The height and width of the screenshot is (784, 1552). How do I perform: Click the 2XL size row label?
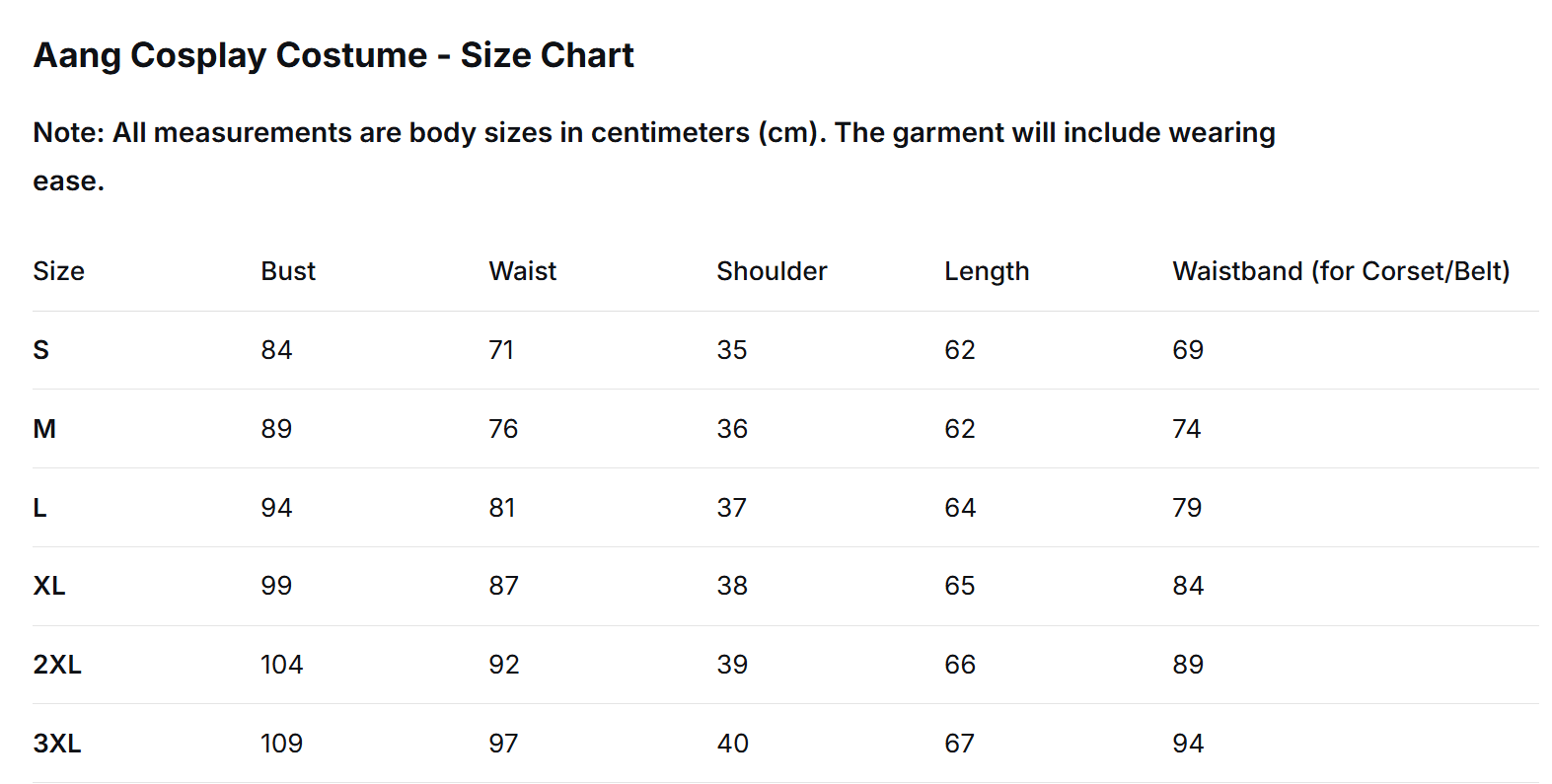57,665
